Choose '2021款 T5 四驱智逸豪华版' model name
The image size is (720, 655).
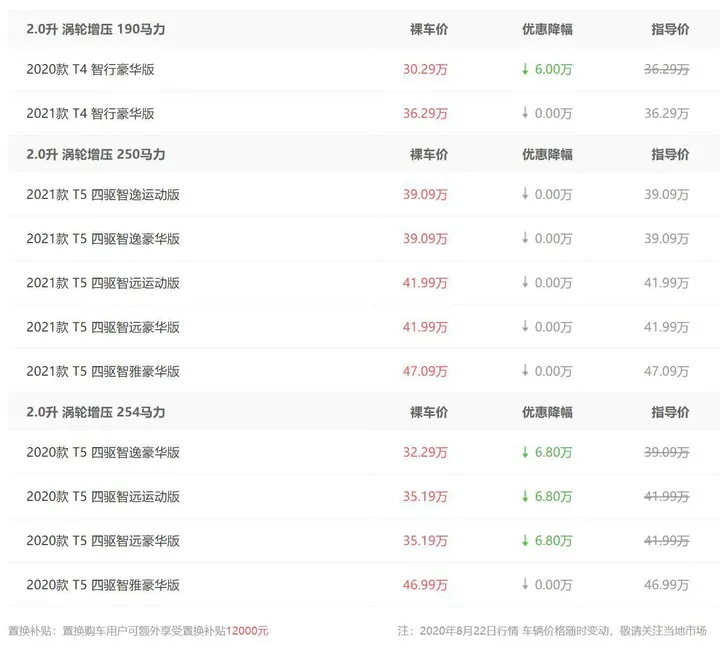103,239
